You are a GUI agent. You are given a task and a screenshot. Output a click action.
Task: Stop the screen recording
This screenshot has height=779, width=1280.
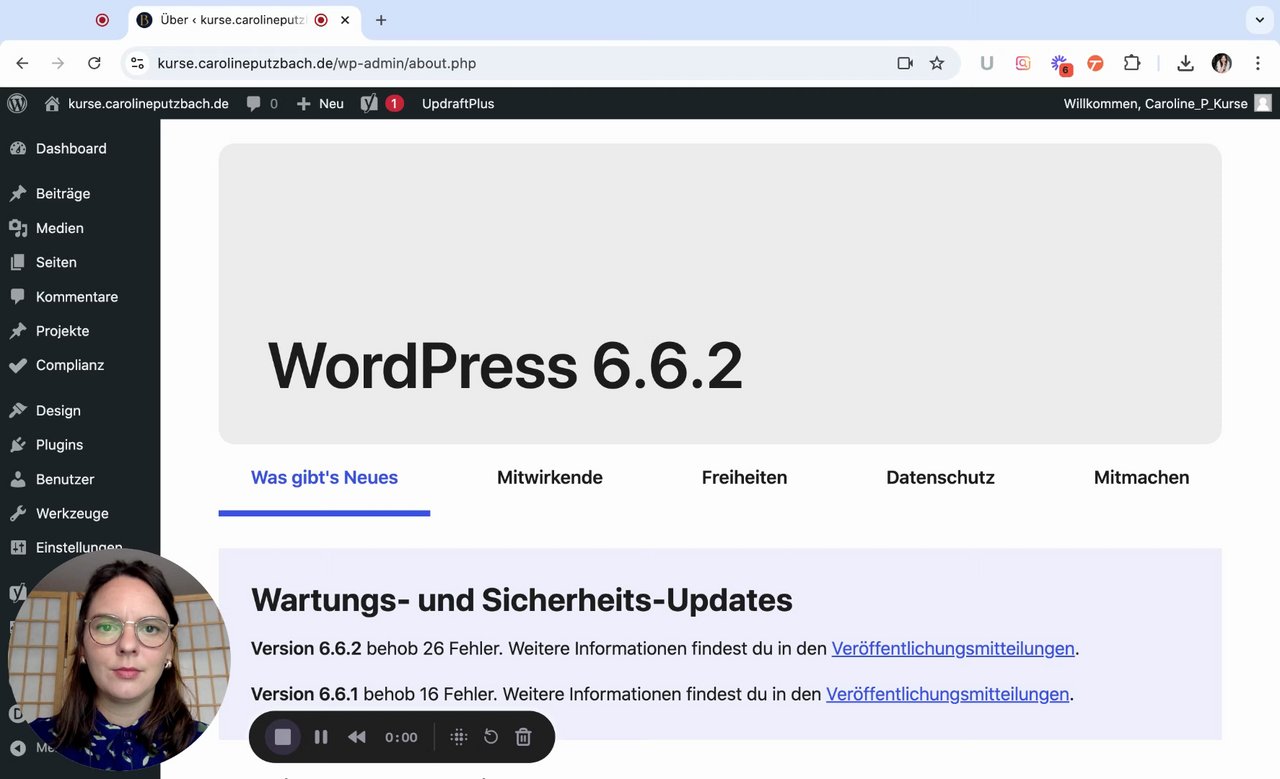click(x=283, y=737)
